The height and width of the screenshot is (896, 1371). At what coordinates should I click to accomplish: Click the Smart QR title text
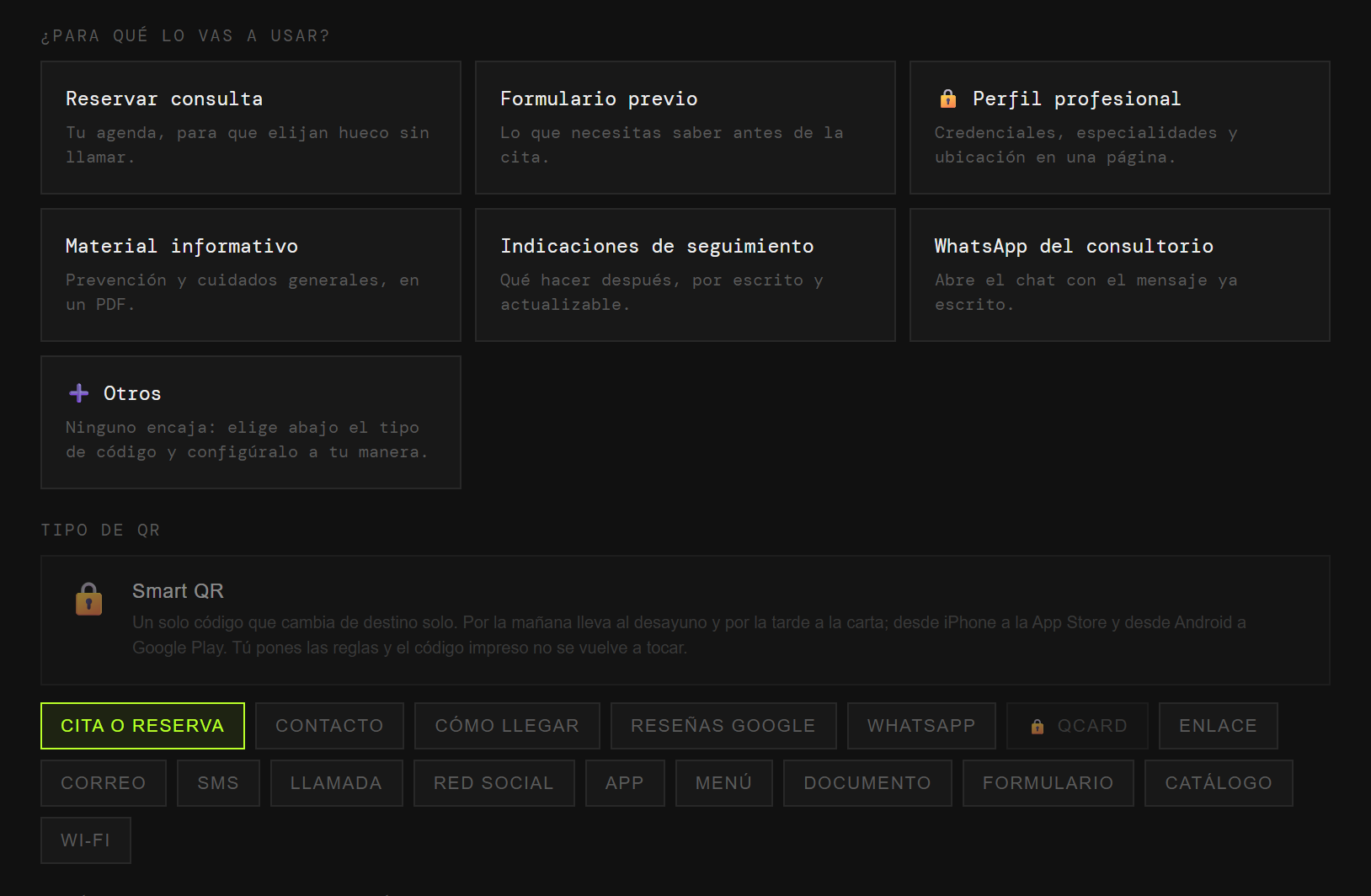[x=178, y=591]
